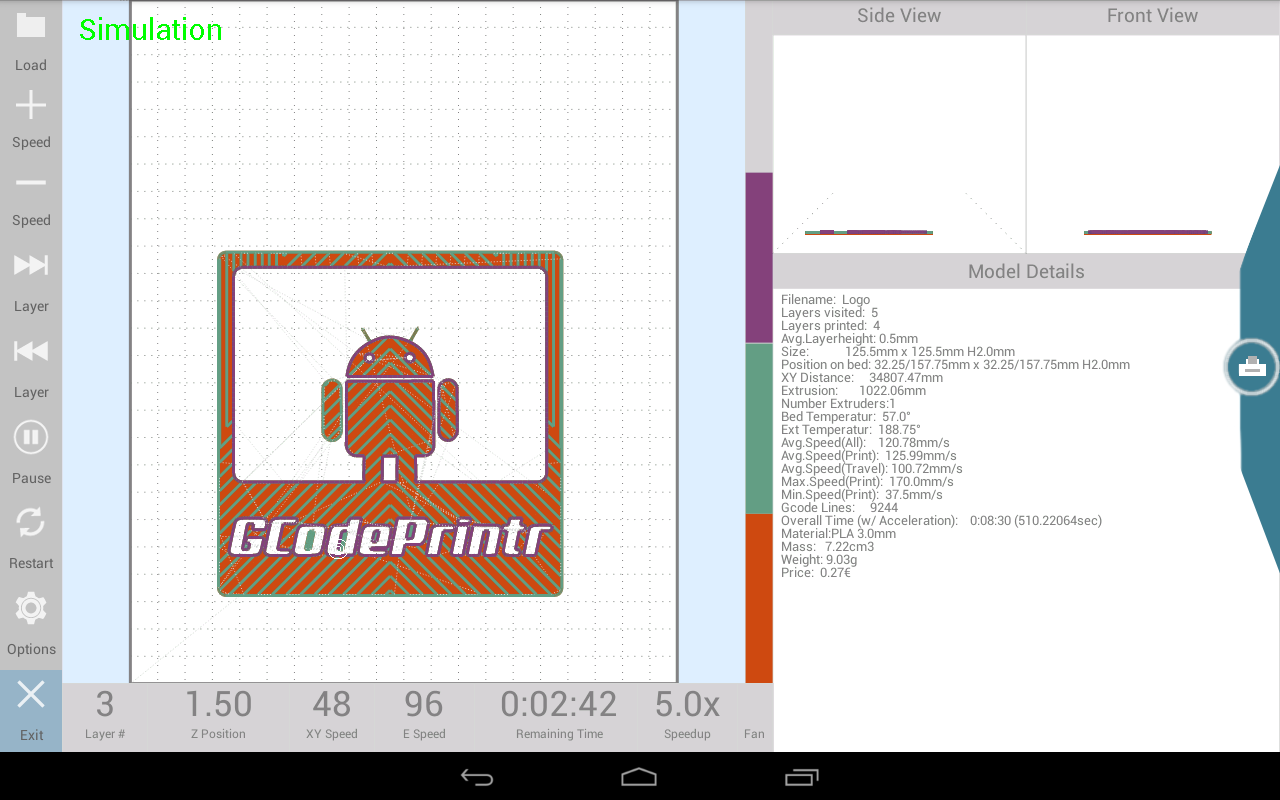
Task: Tap the GCodePrintr text in preview
Action: point(390,538)
